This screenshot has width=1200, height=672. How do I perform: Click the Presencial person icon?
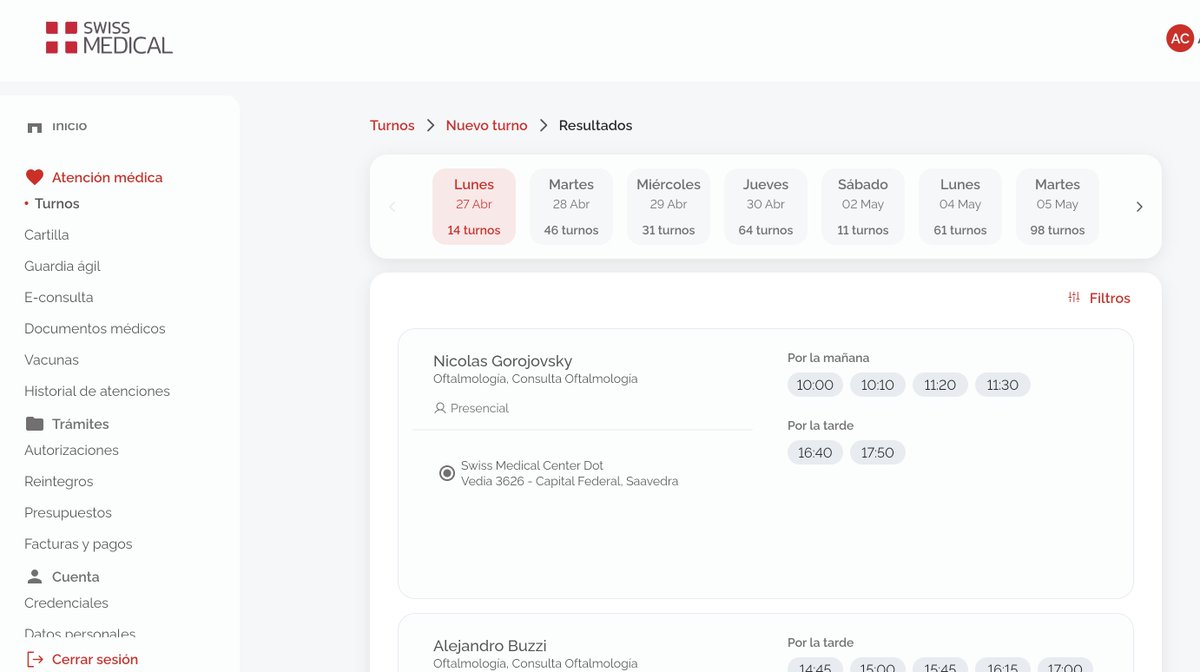440,408
